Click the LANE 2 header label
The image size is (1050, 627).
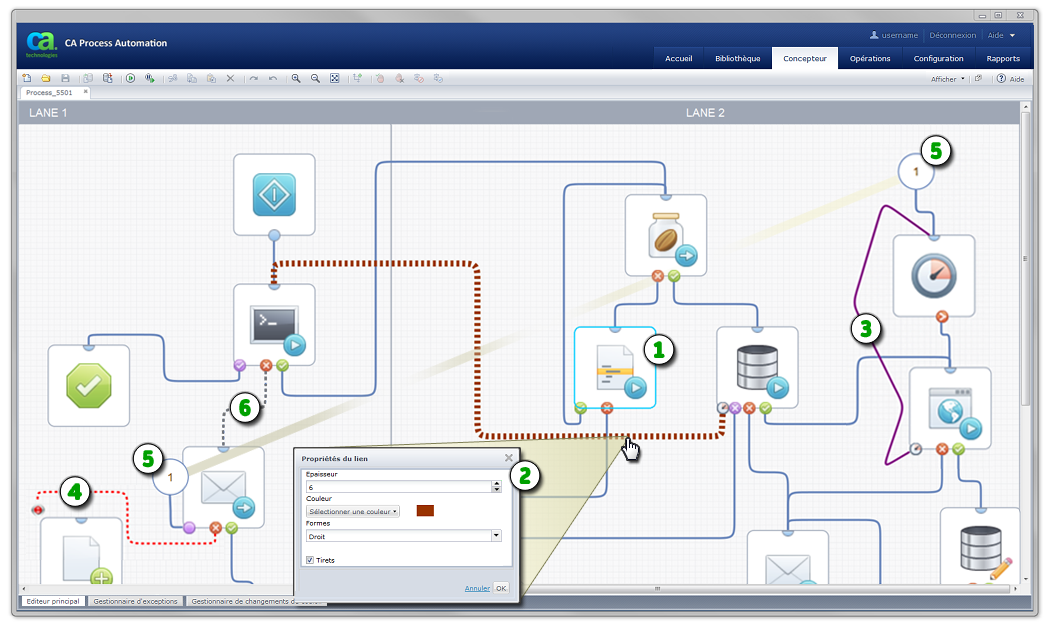705,113
